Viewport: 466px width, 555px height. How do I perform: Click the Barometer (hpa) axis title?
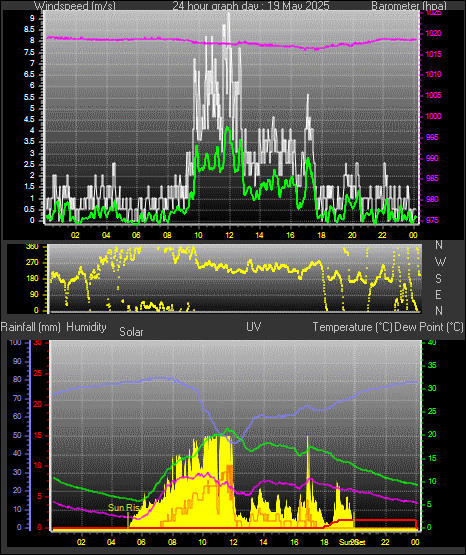click(409, 5)
